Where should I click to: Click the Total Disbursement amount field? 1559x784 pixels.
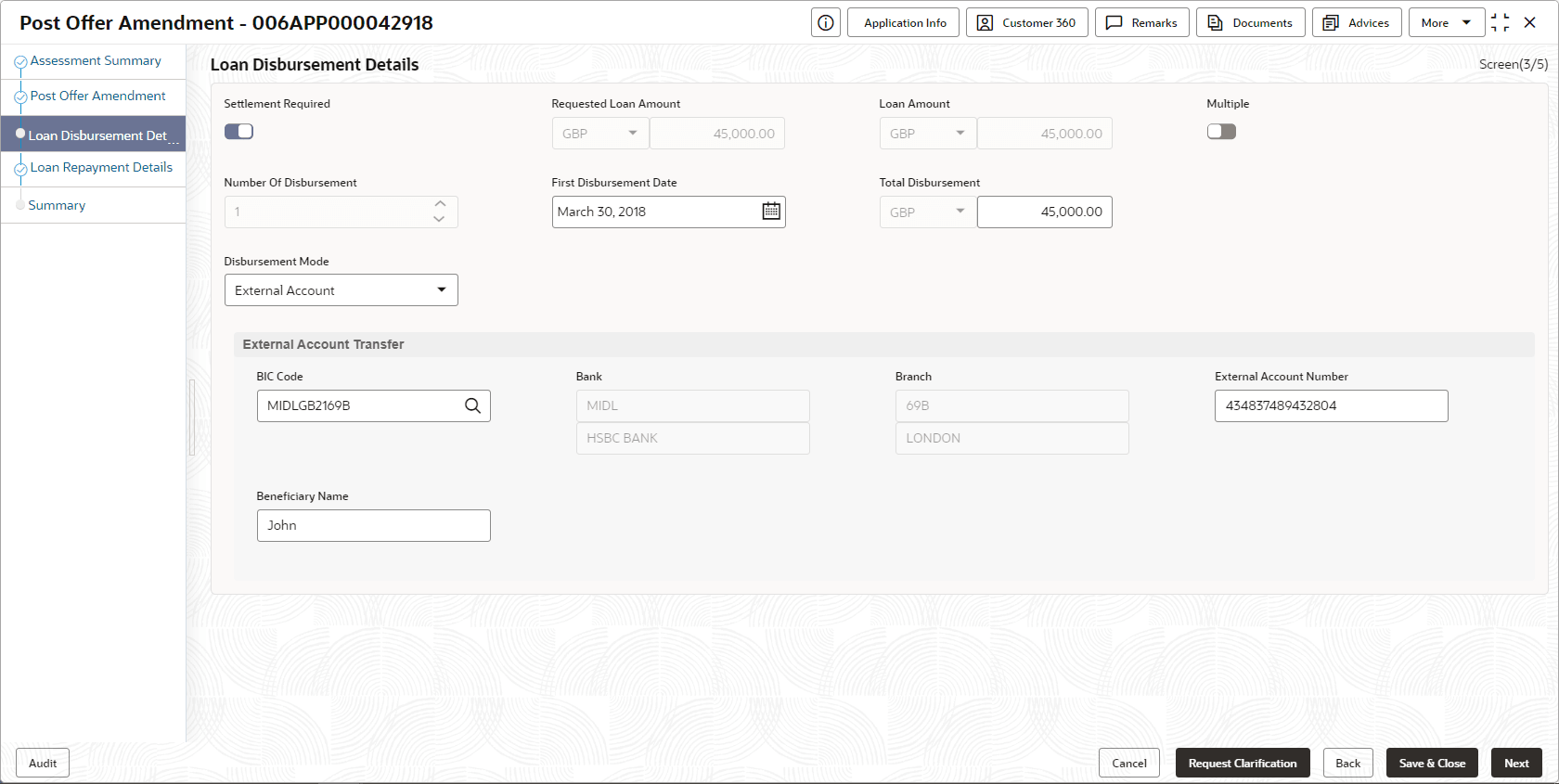pyautogui.click(x=1044, y=212)
